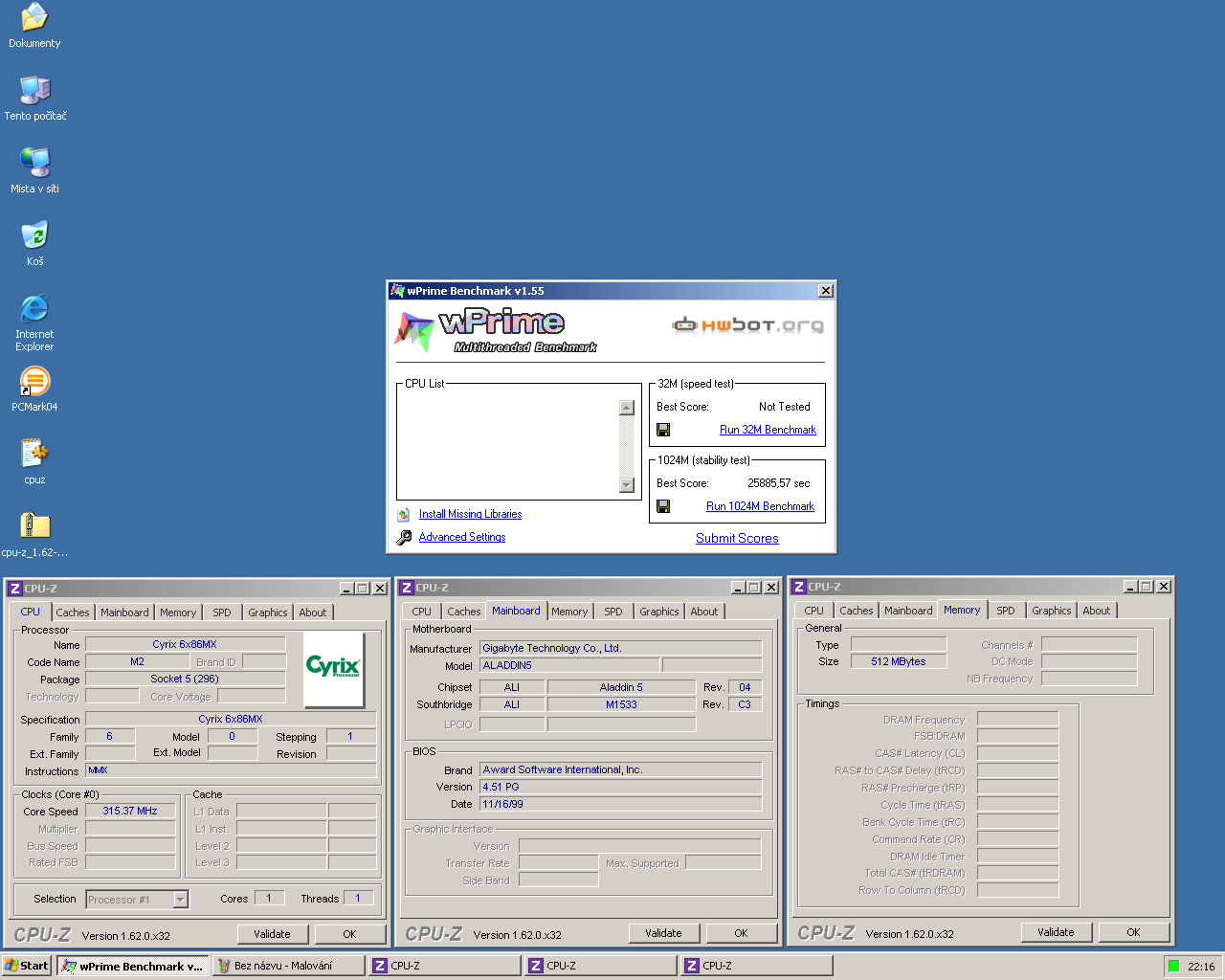Click OK in the left CPU-Z window
Viewport: 1225px width, 980px height.
coord(350,934)
